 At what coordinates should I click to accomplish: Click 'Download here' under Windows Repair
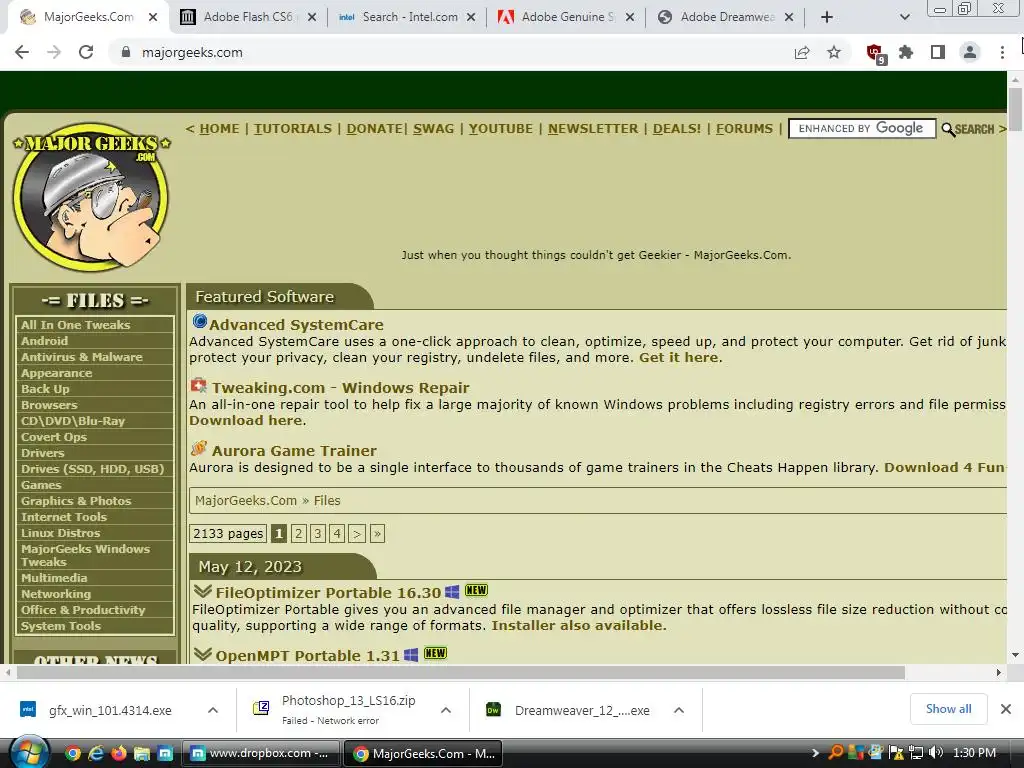[246, 421]
